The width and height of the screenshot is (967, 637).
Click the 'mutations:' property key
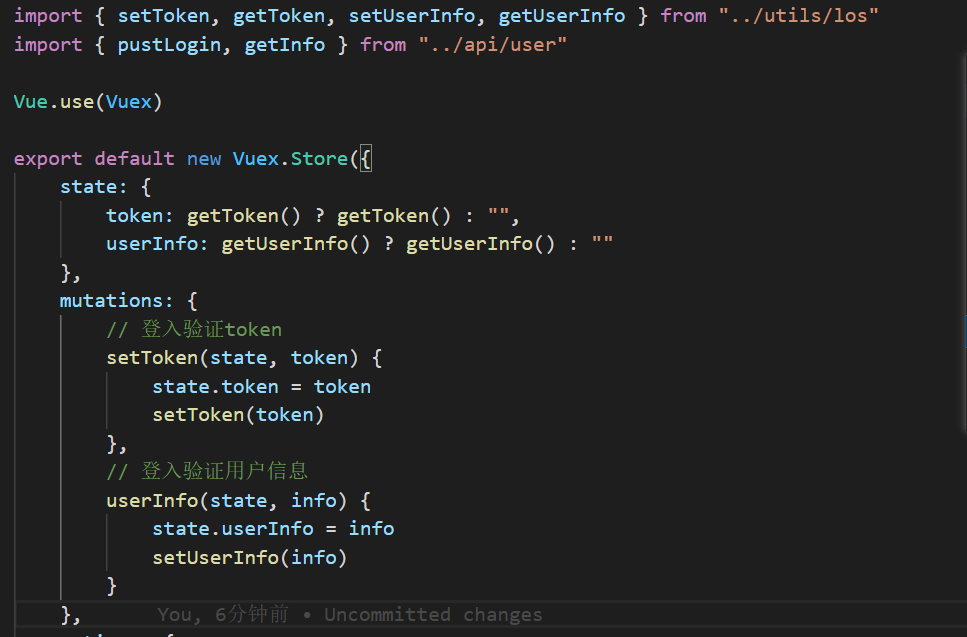coord(117,301)
